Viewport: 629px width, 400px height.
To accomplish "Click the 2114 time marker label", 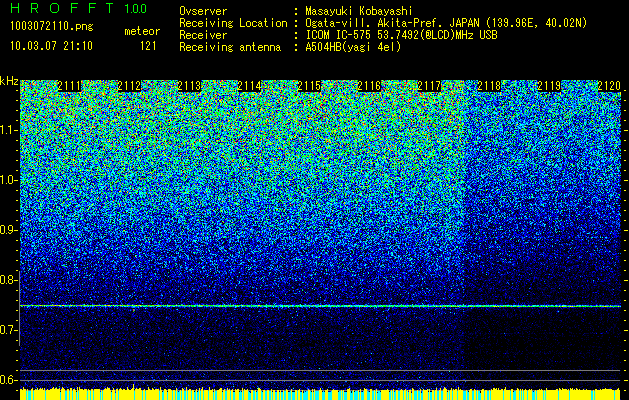I will [250, 86].
